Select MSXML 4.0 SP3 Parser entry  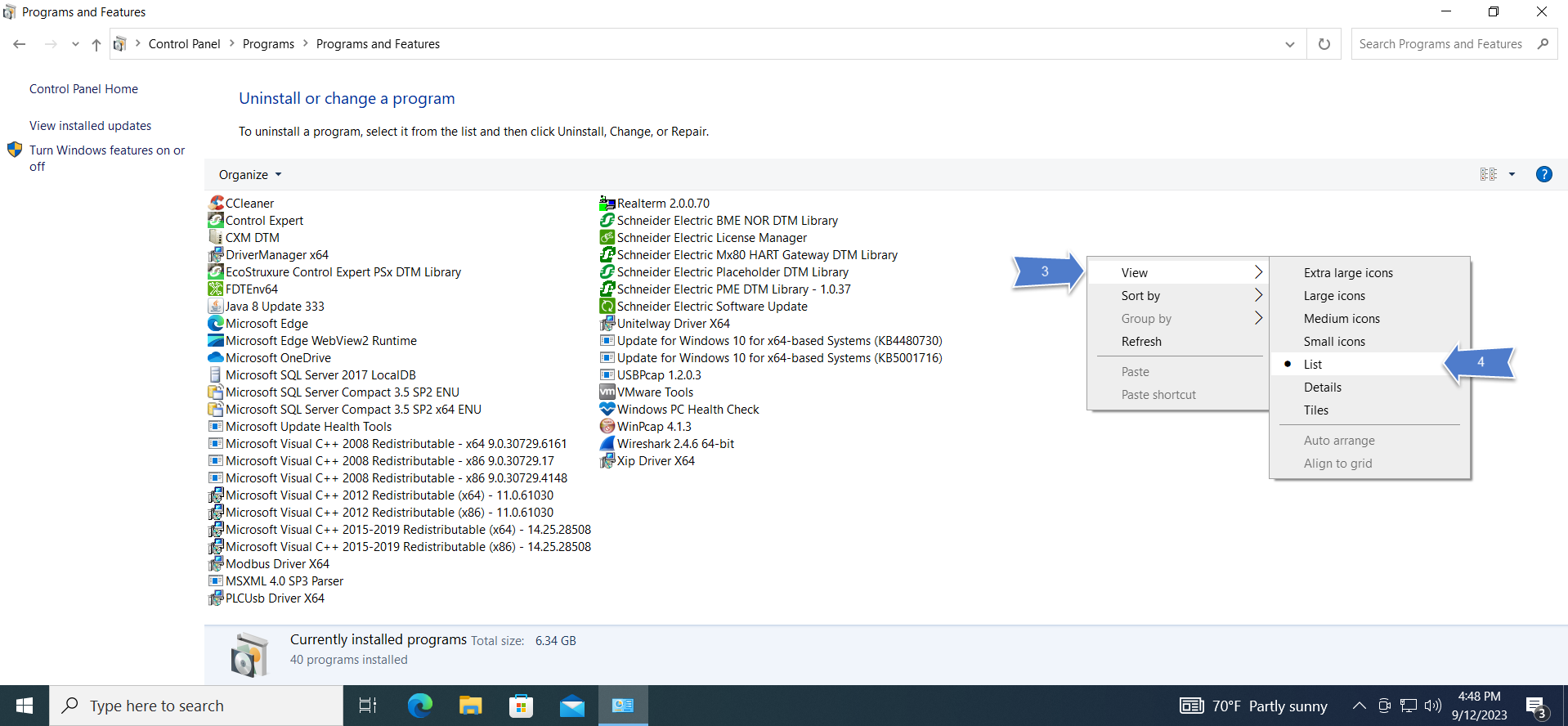(276, 580)
